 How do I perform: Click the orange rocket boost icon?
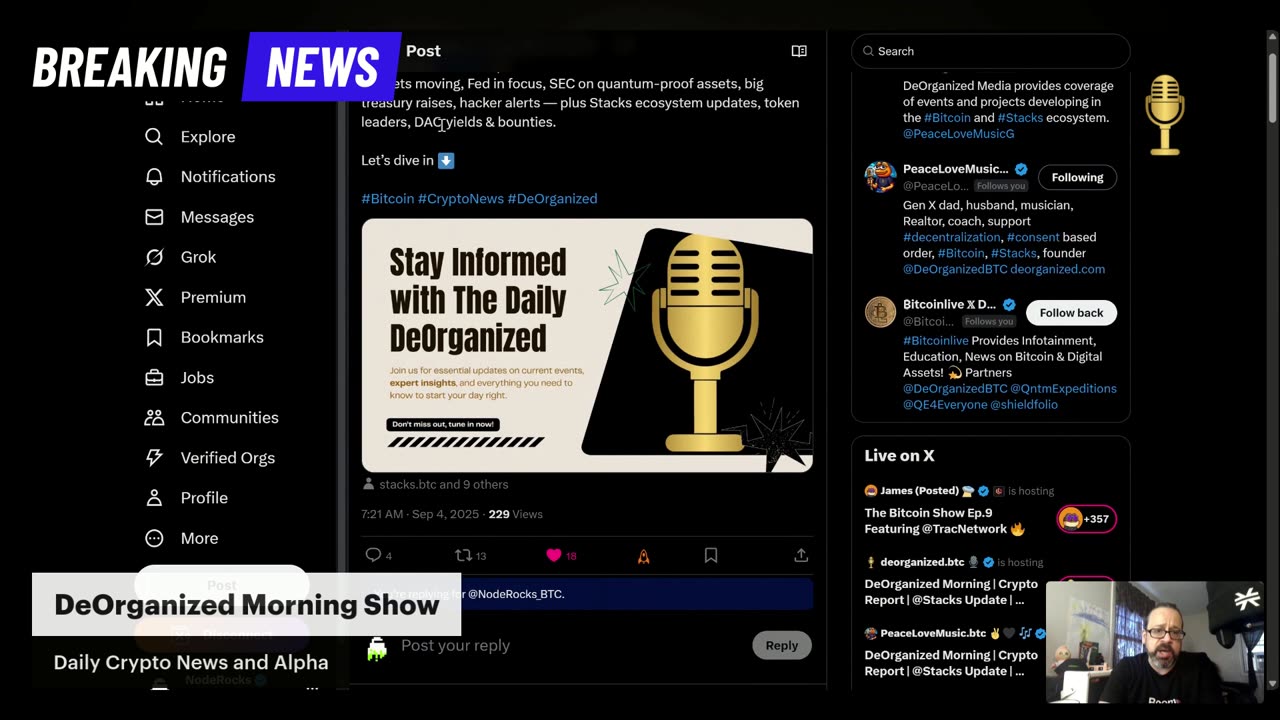pos(643,555)
